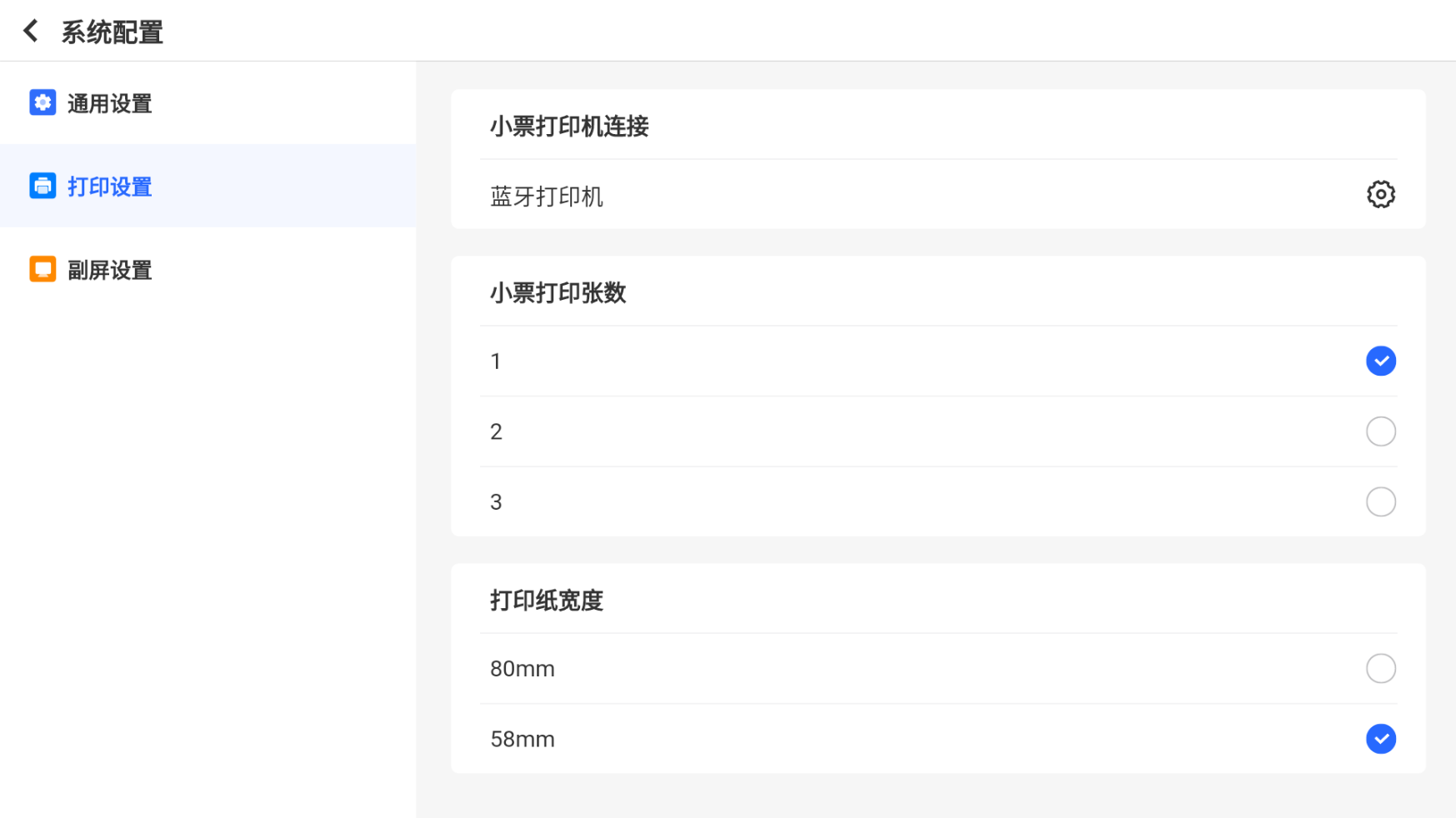Click the 系统配置 page title

coord(112,32)
